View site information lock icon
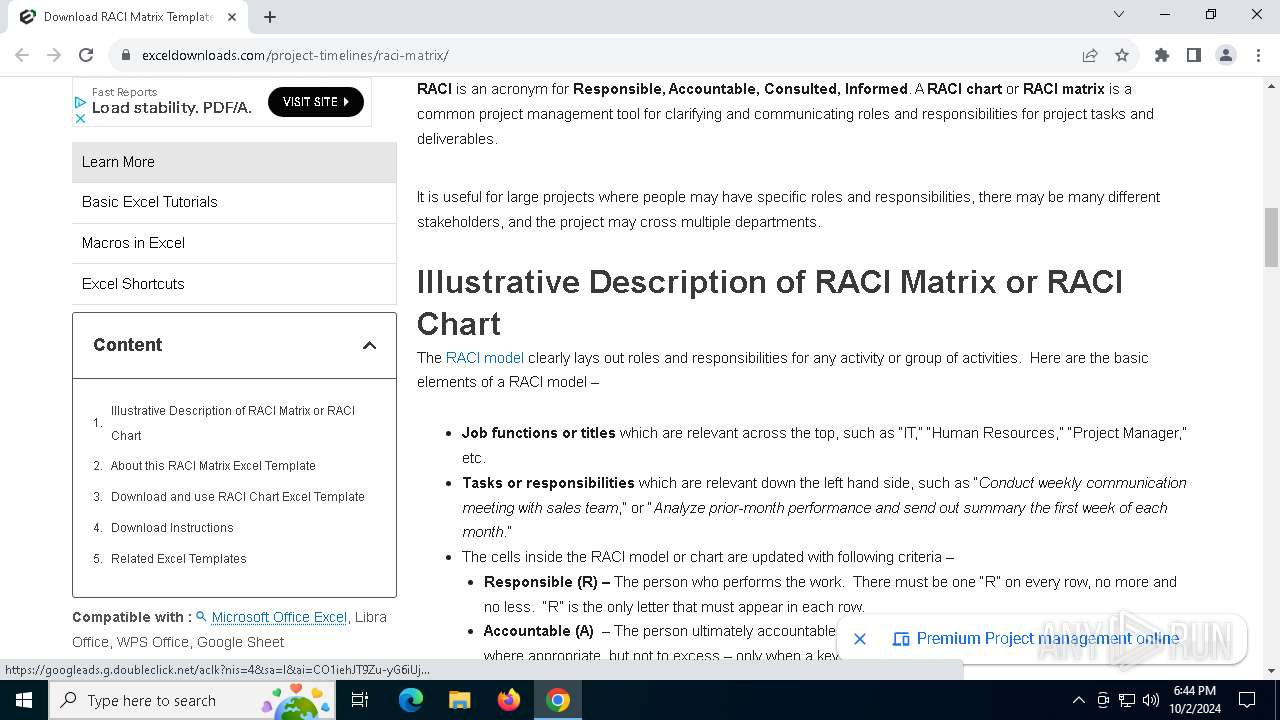1280x720 pixels. (x=126, y=55)
